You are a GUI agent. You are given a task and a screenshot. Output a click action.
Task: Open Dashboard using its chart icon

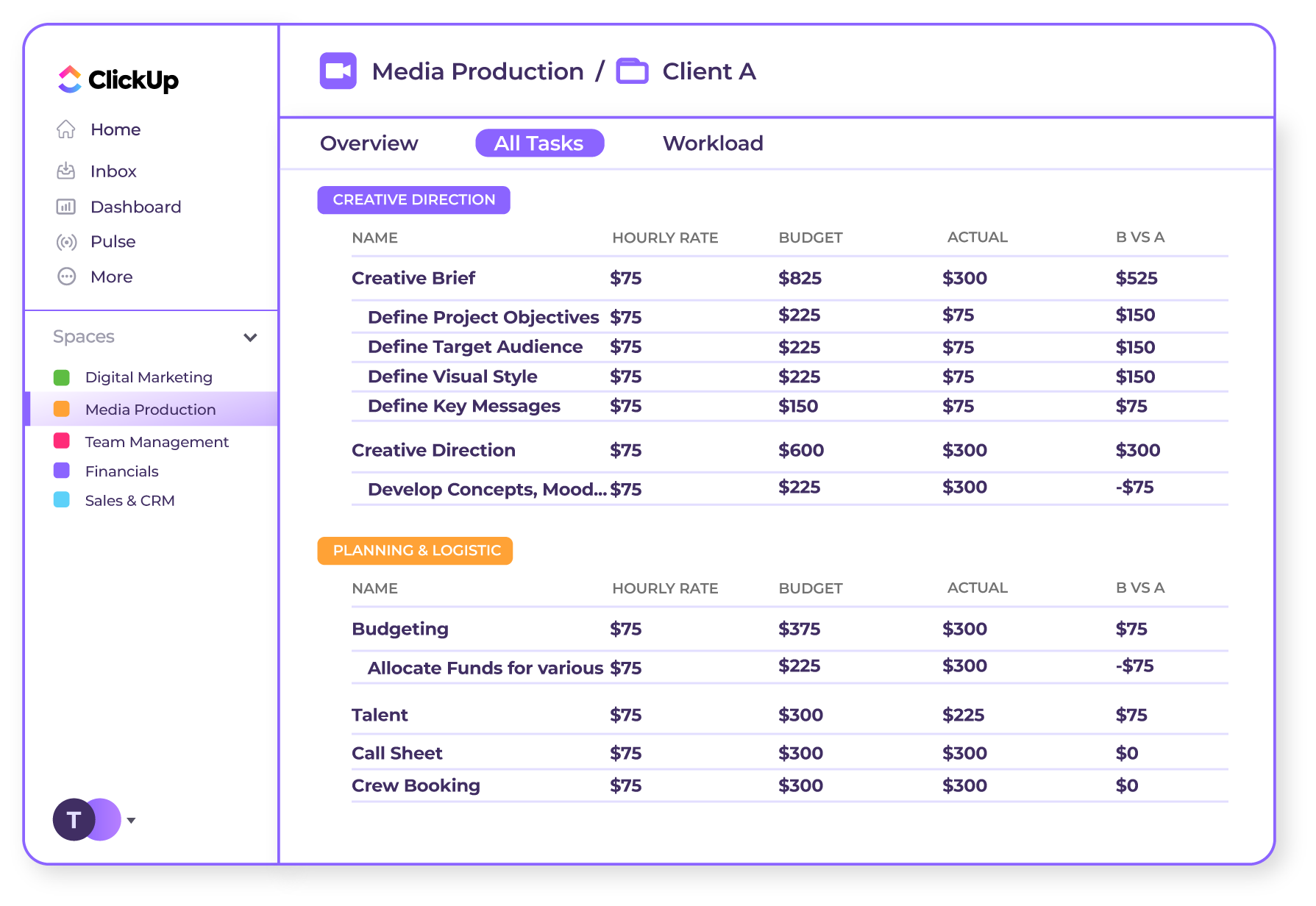pos(66,207)
